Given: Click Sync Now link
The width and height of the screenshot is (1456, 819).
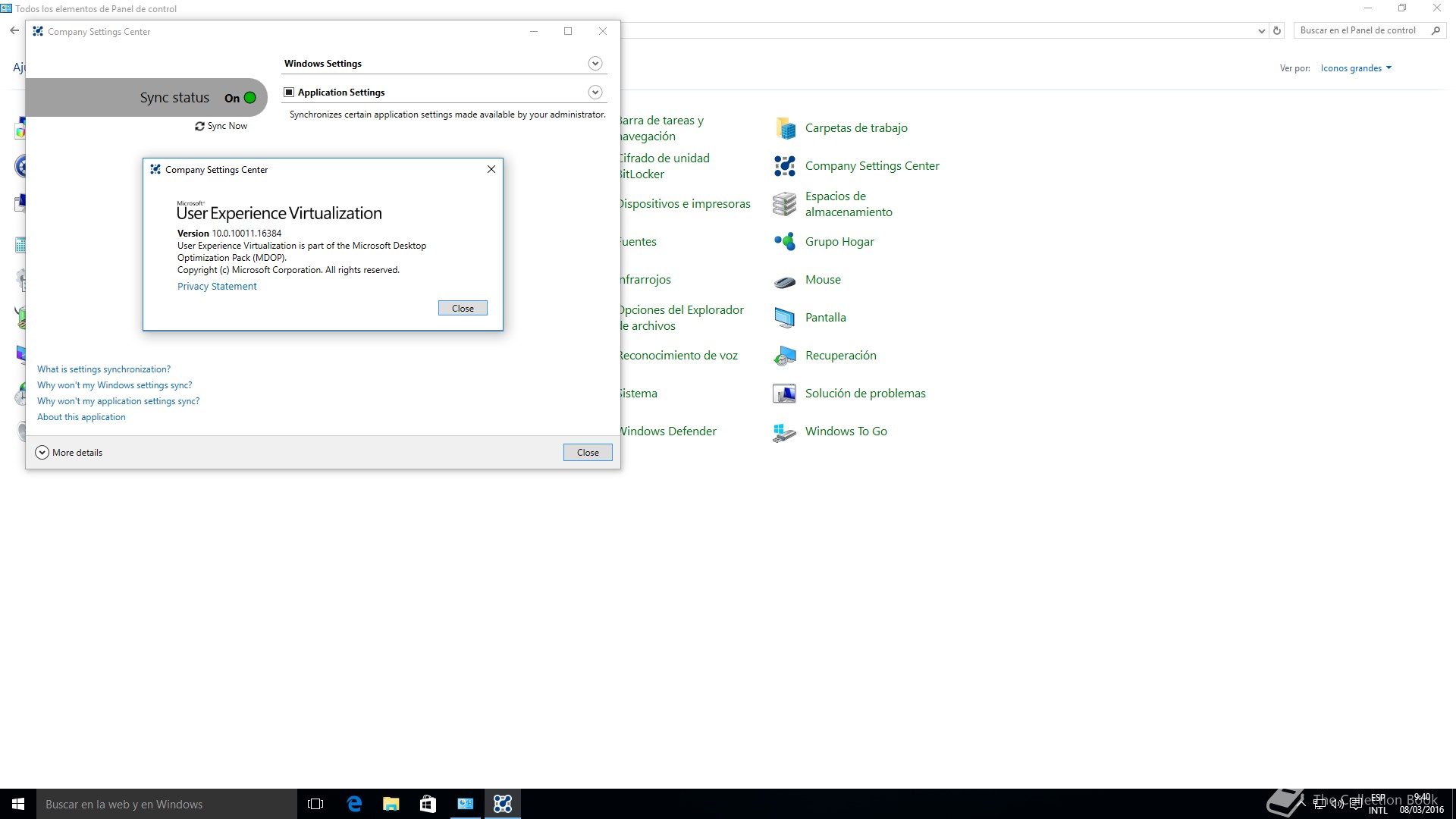Looking at the screenshot, I should pos(227,127).
